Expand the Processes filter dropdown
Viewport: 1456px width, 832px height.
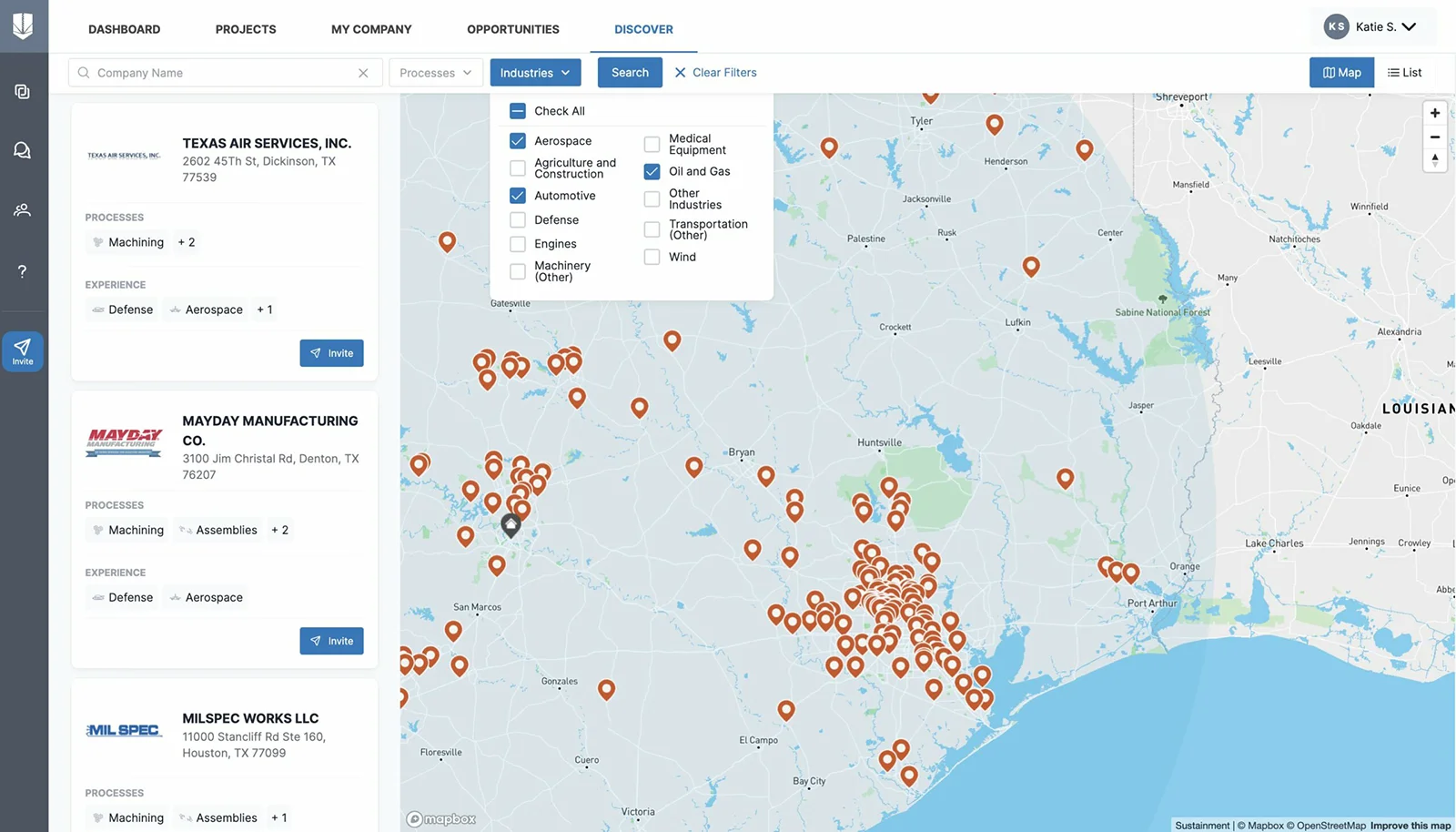[436, 73]
